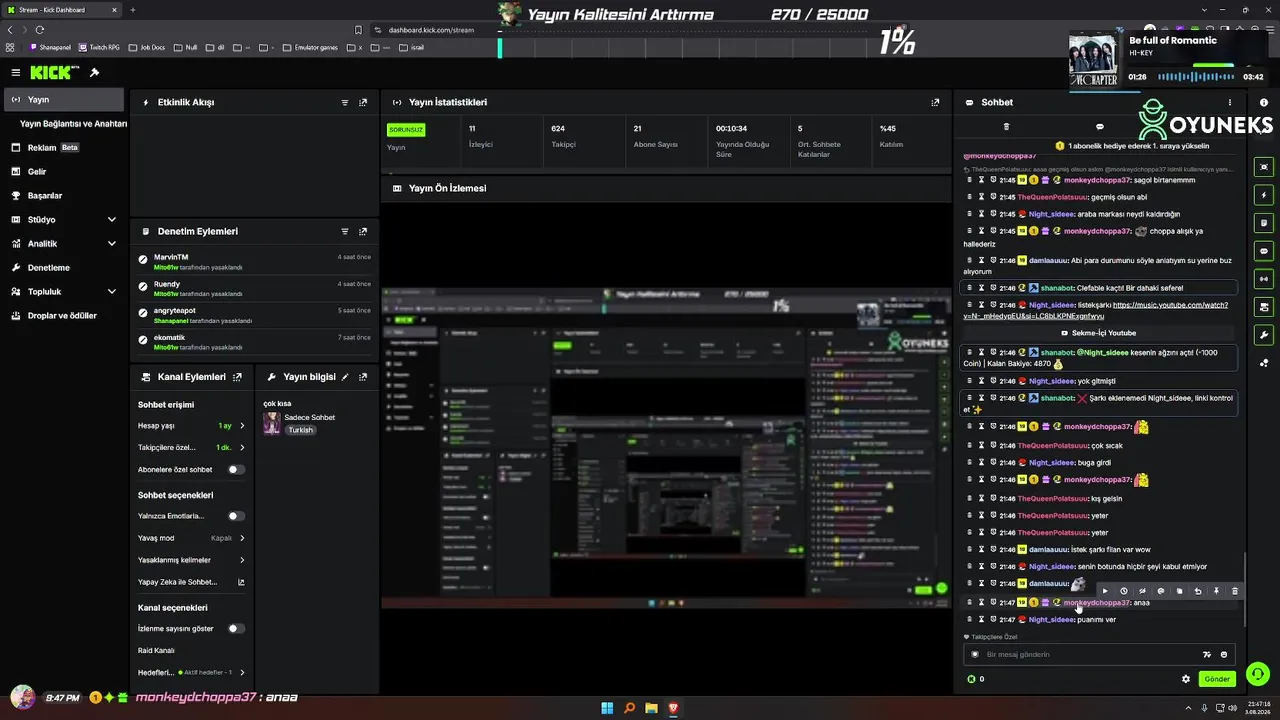The width and height of the screenshot is (1280, 720).
Task: Toggle Abonelere özel sohbet switch
Action: pos(236,470)
